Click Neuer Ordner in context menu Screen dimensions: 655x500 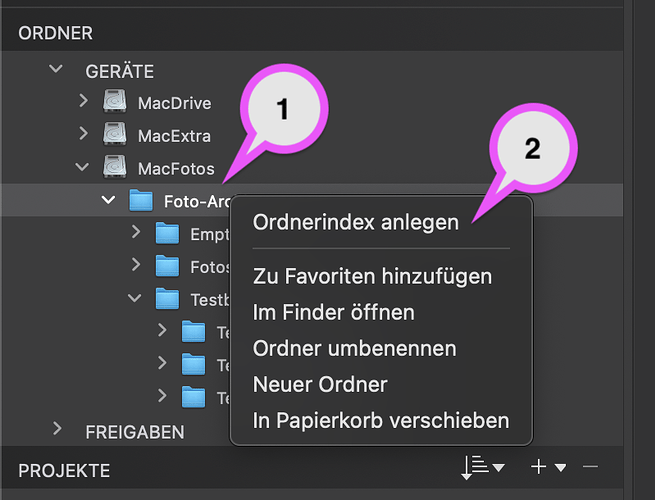point(320,384)
